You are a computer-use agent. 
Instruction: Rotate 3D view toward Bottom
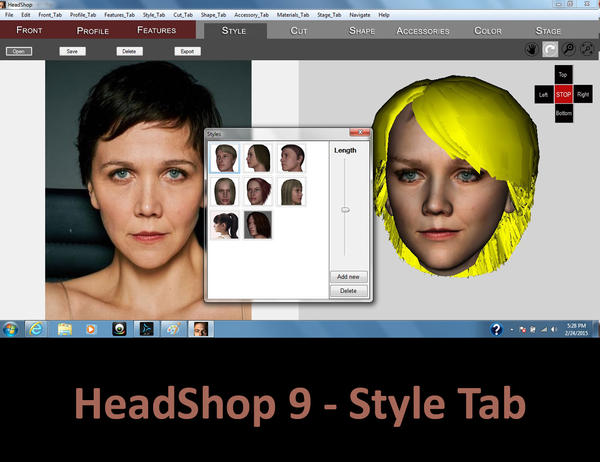[564, 114]
